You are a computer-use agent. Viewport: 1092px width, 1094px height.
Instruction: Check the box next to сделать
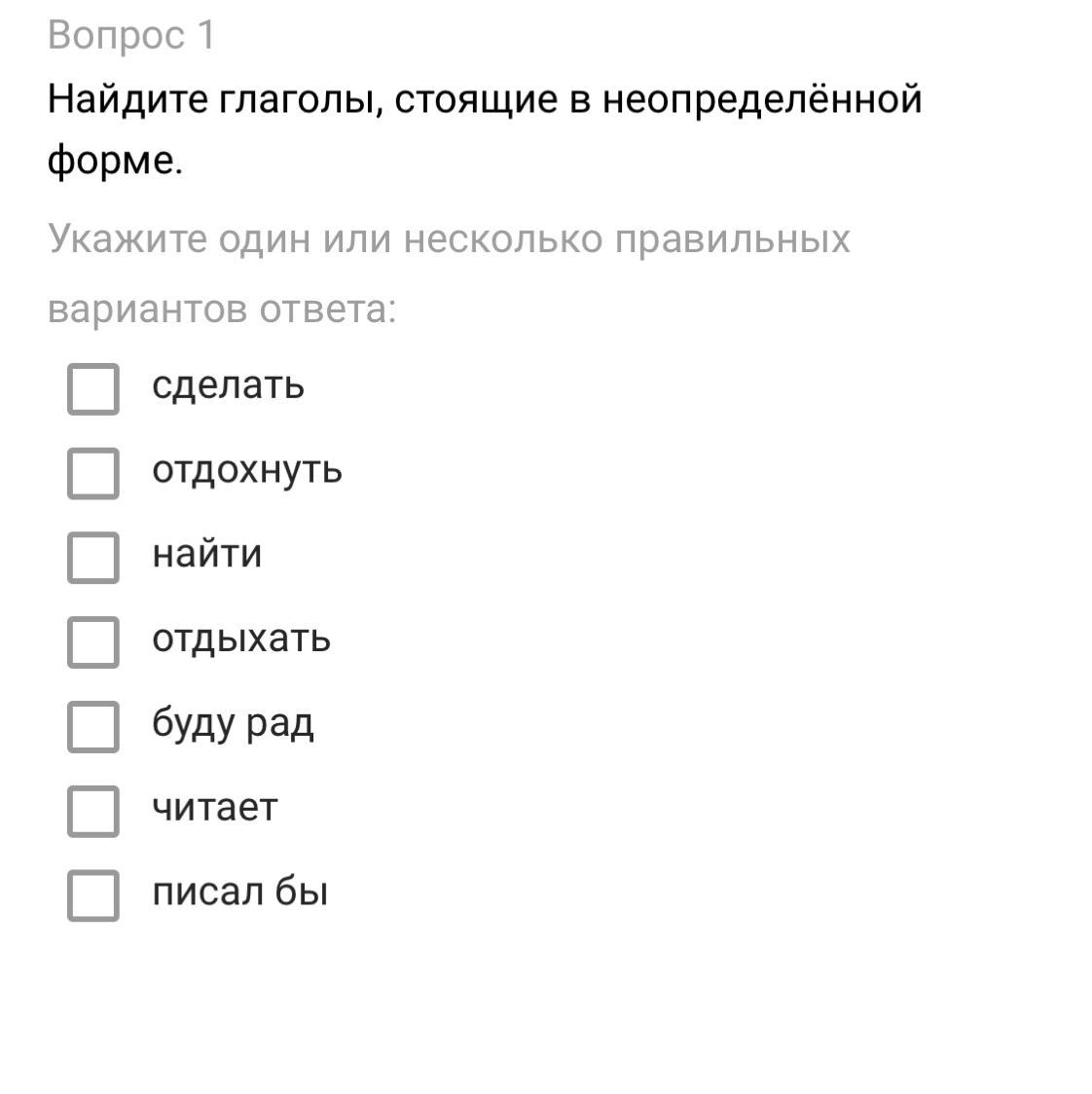[93, 389]
